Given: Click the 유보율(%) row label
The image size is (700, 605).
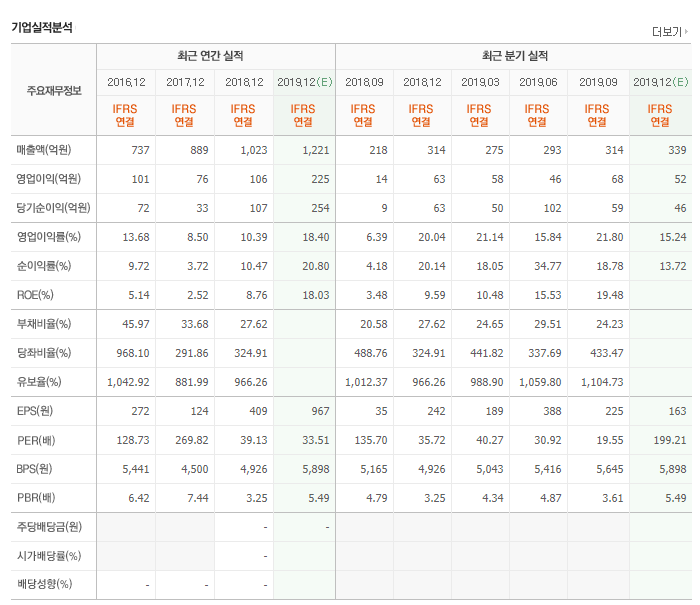Looking at the screenshot, I should [x=39, y=382].
